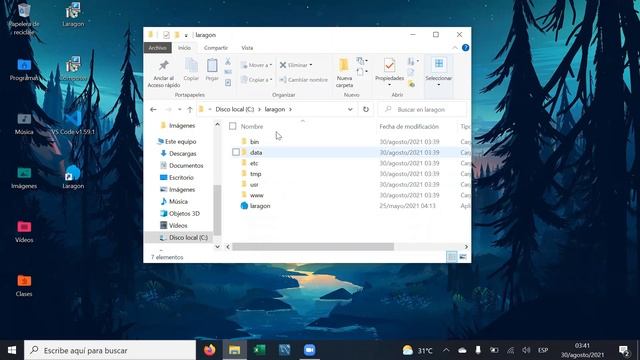Viewport: 640px width, 360px height.
Task: Click Anclar al Acceso rápido pin icon
Action: point(164,65)
